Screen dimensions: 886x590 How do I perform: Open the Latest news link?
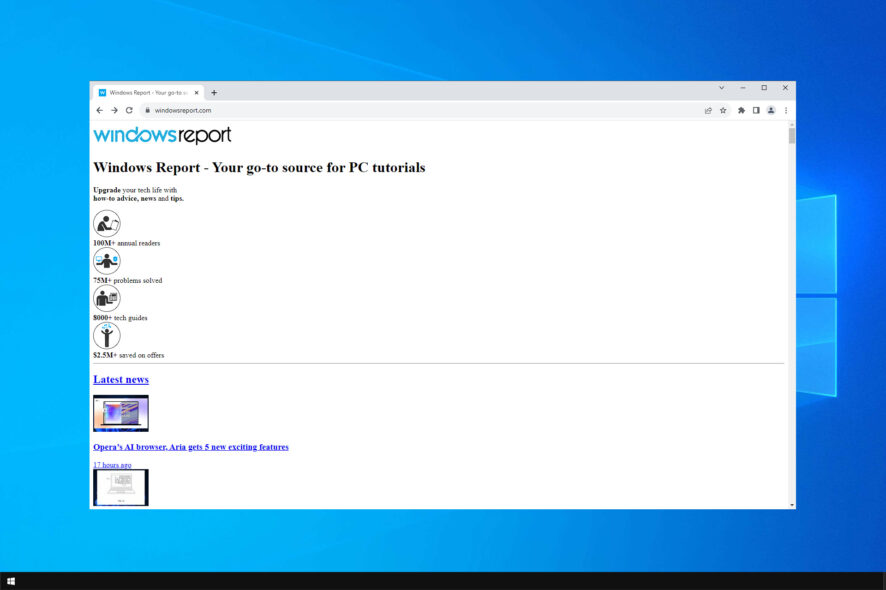[x=121, y=379]
